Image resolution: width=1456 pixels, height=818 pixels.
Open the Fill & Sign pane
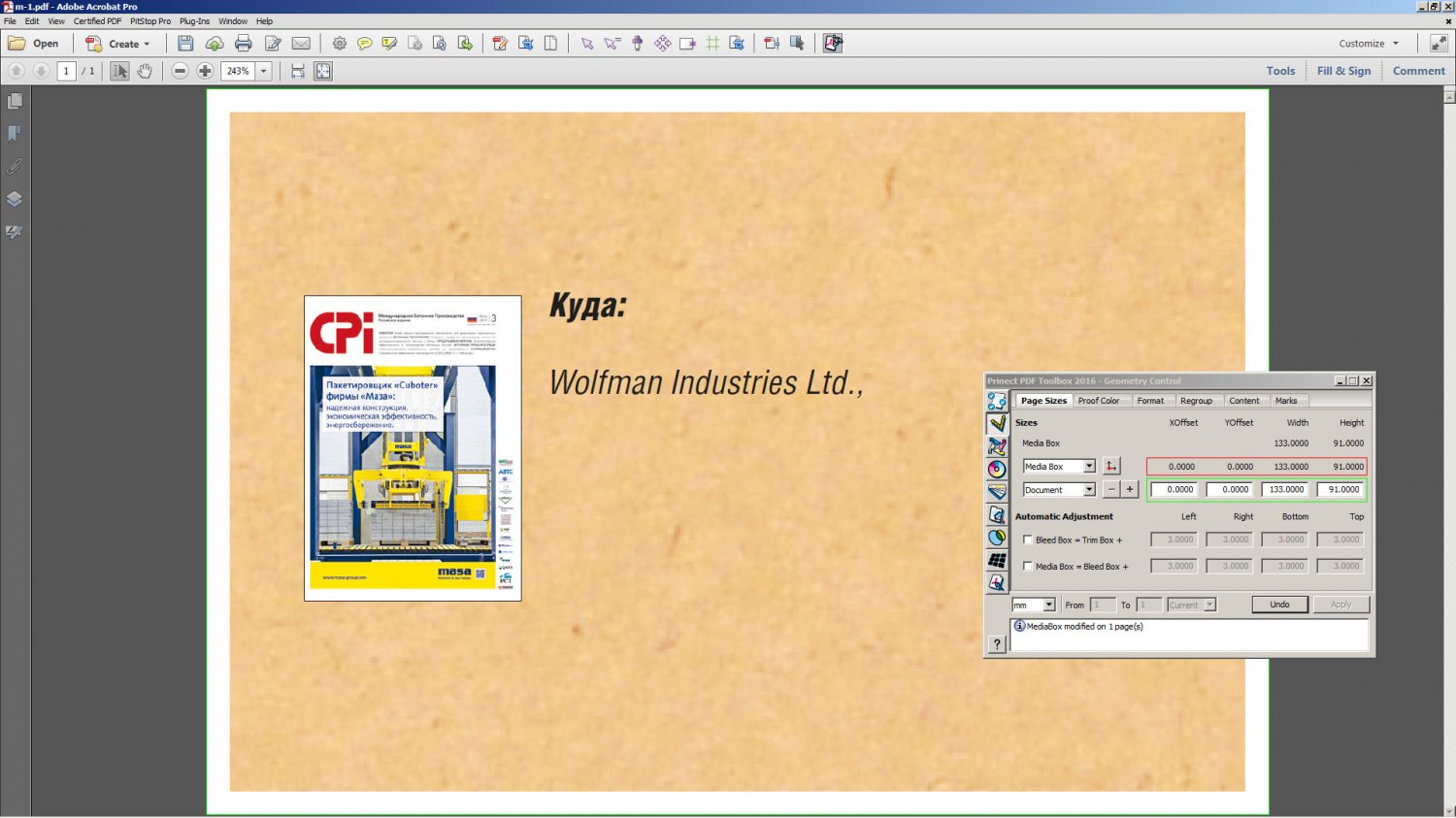pos(1343,71)
